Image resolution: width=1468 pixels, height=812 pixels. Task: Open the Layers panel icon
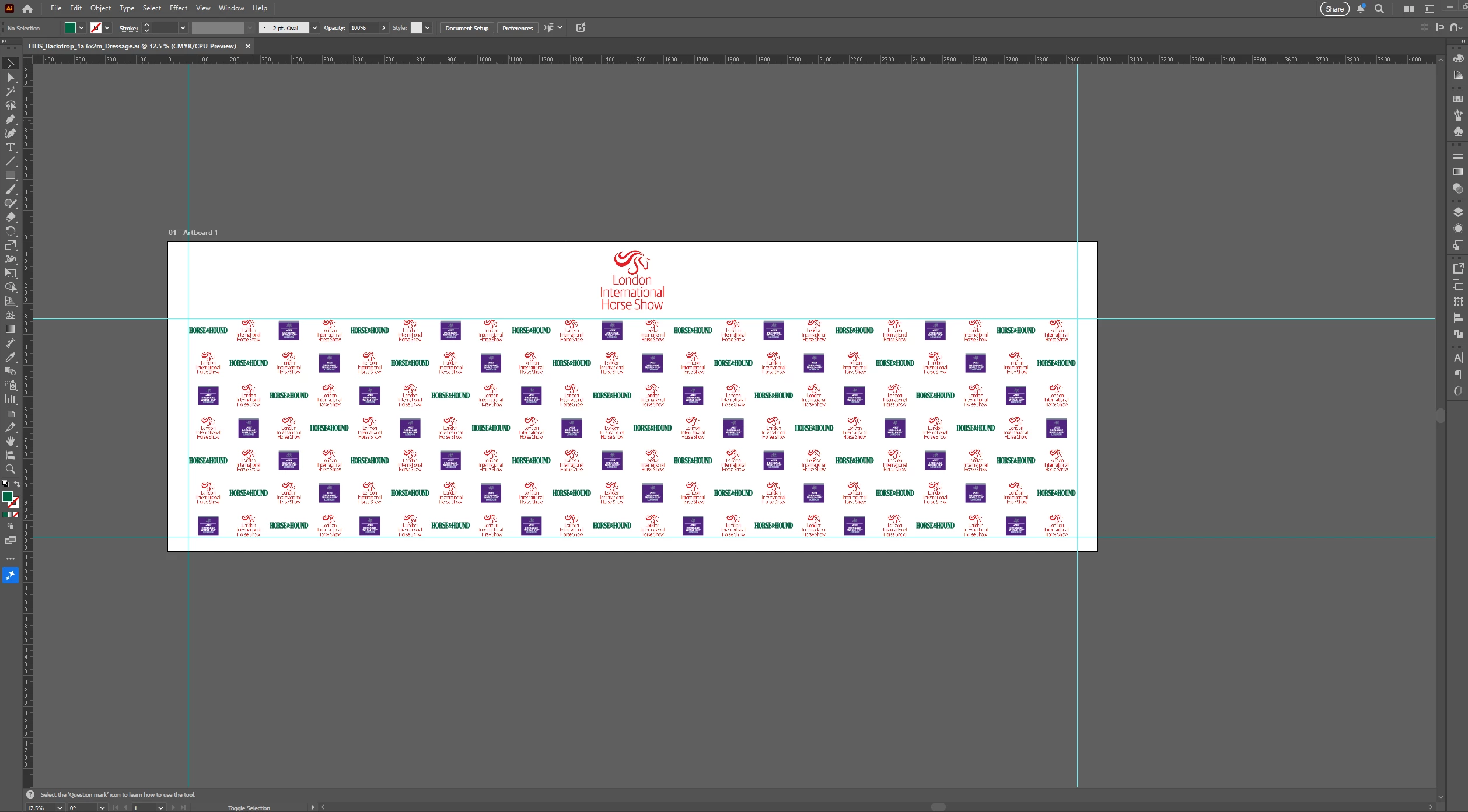tap(1458, 212)
